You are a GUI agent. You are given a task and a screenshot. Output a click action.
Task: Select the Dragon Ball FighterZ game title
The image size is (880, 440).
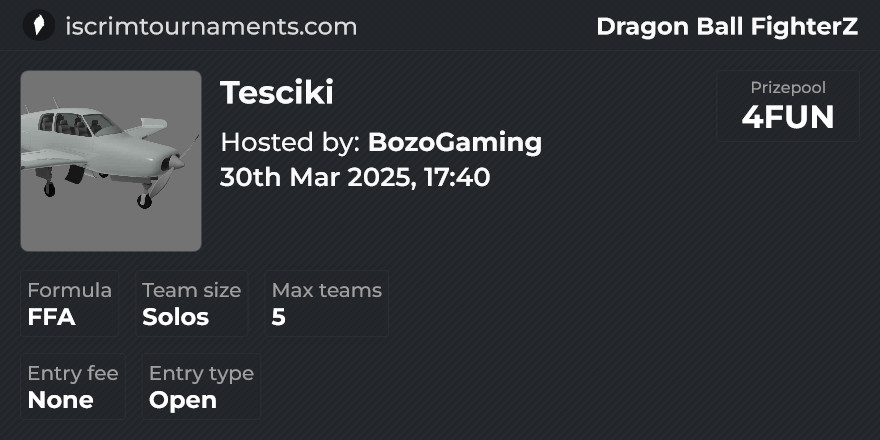[727, 26]
